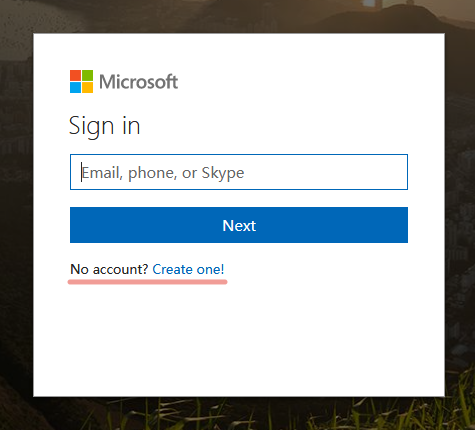Focus the Email, phone, or Skype field

[x=239, y=172]
